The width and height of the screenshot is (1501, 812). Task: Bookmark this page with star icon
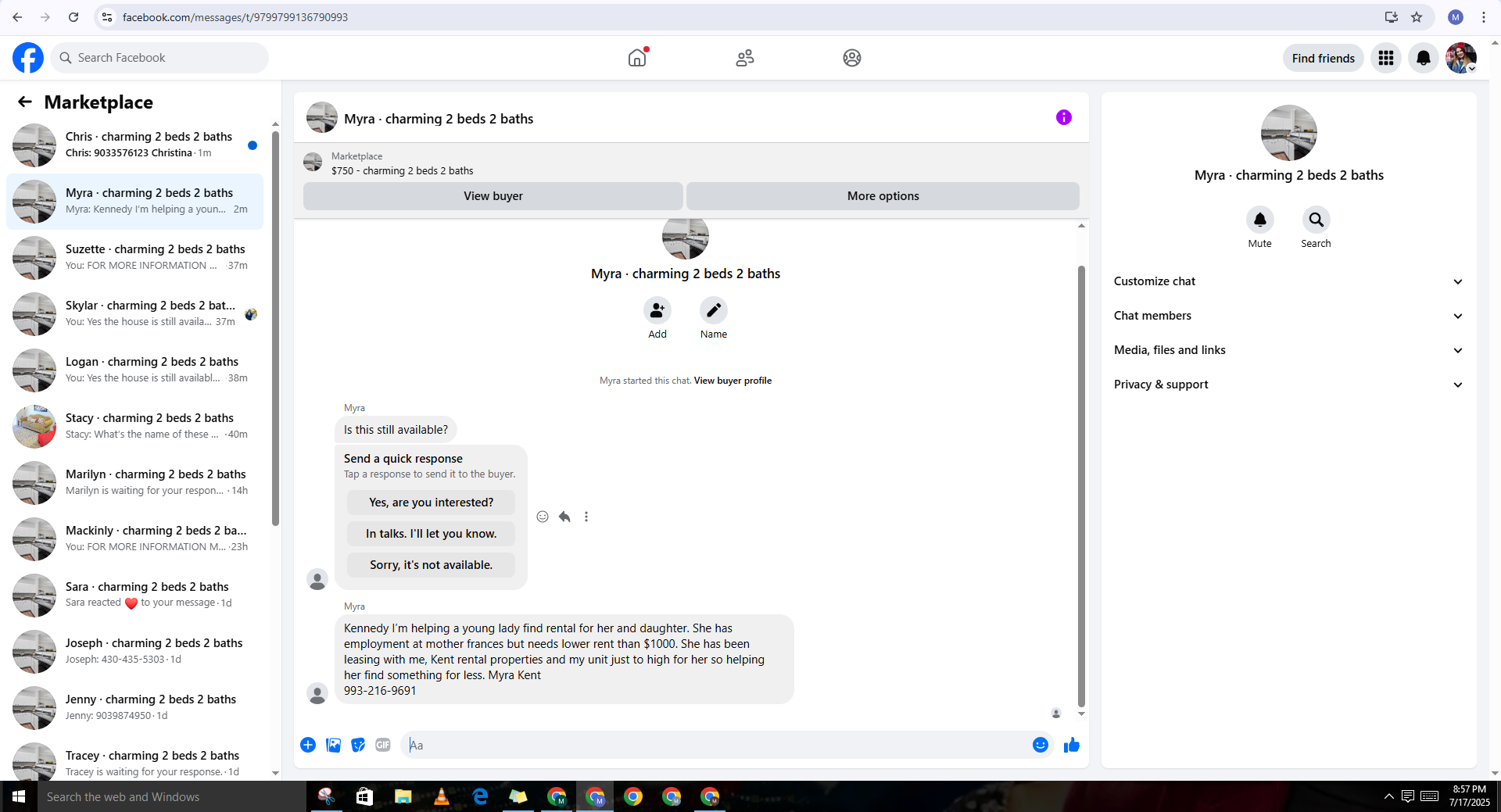point(1417,17)
